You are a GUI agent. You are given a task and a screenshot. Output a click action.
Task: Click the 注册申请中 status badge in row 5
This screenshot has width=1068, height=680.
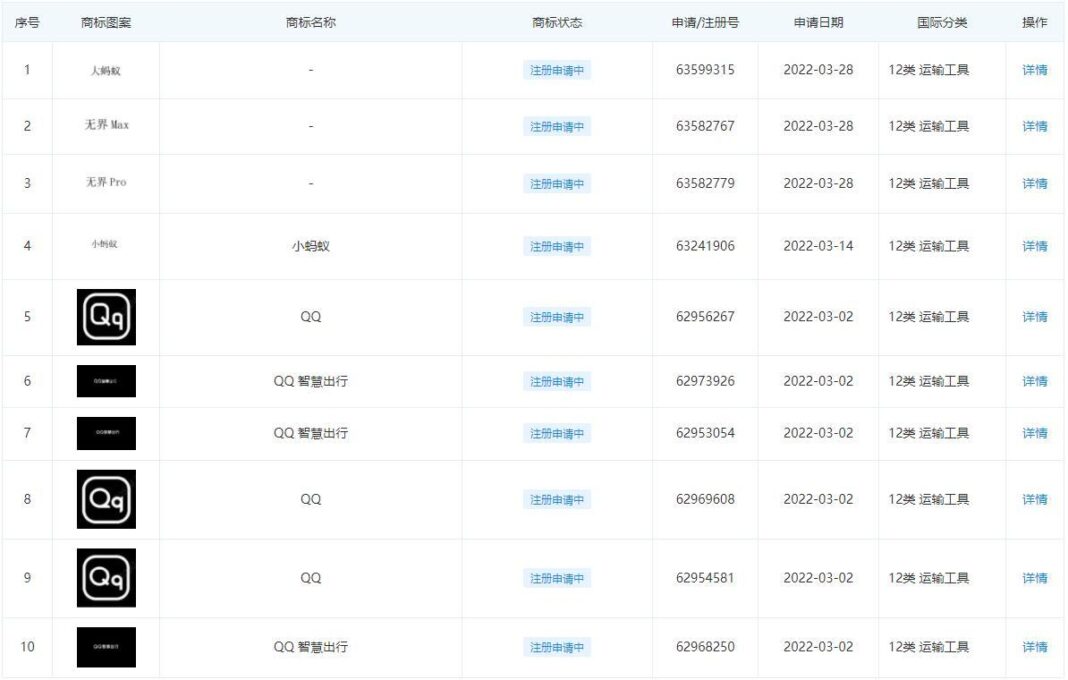point(556,317)
